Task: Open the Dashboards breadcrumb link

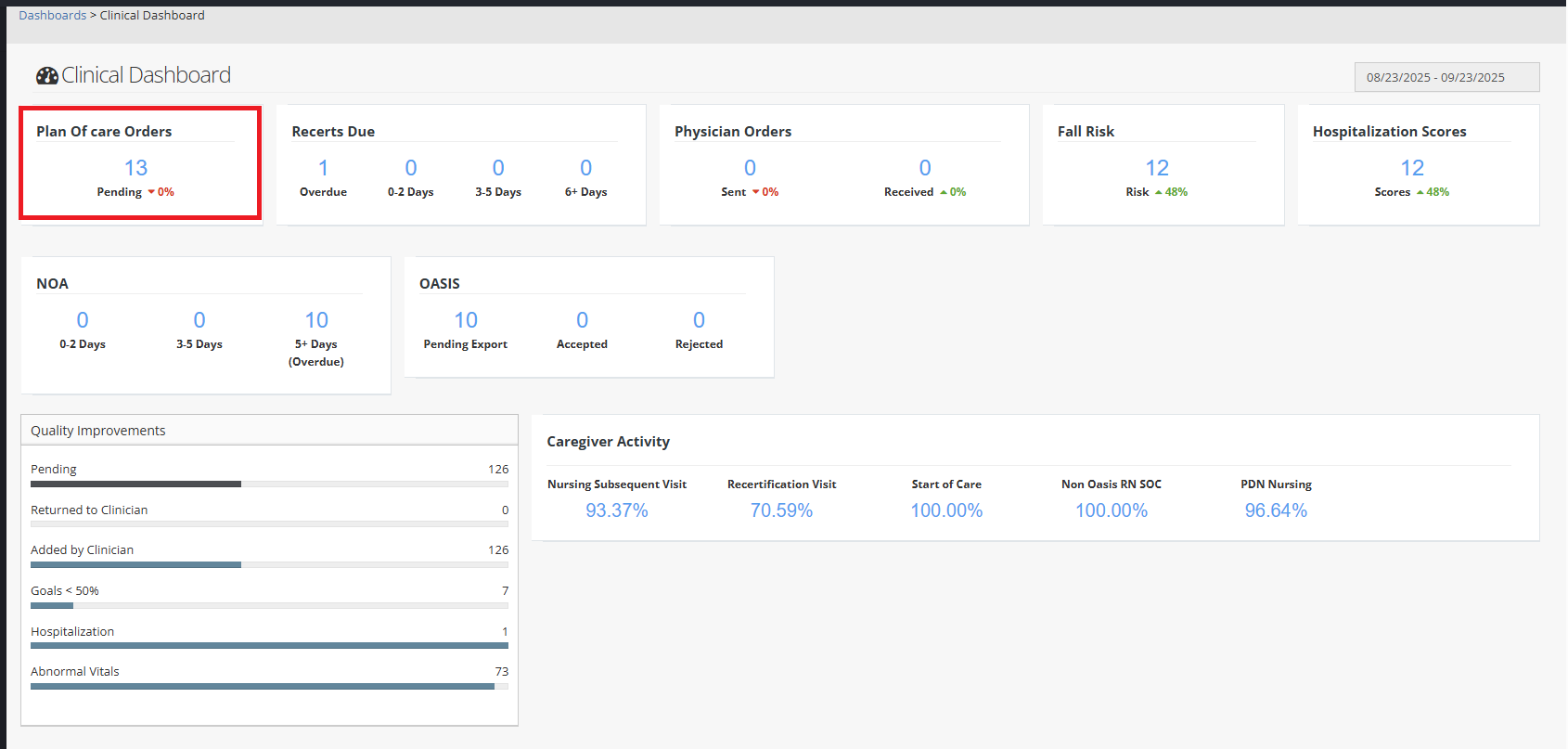Action: coord(52,16)
